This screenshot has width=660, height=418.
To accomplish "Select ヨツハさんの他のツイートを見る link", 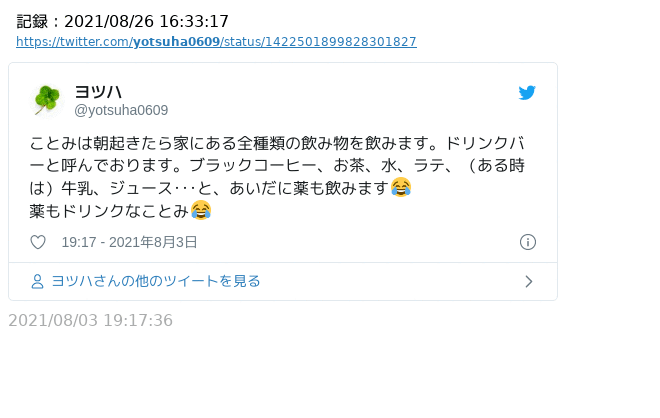I will [x=156, y=281].
